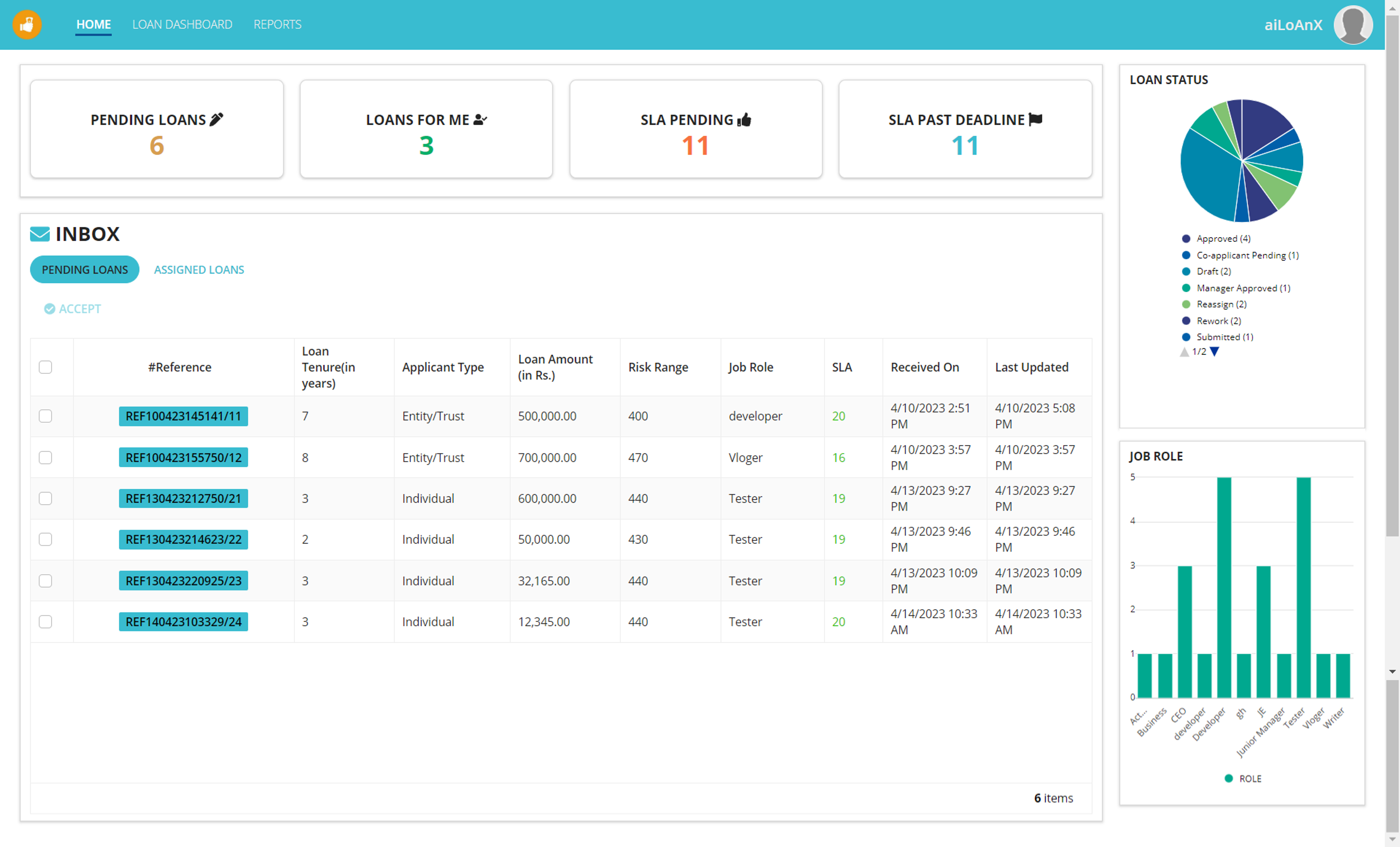Toggle the Draft (2) legend marker
Screen dimensions: 1400x847
tap(1186, 271)
